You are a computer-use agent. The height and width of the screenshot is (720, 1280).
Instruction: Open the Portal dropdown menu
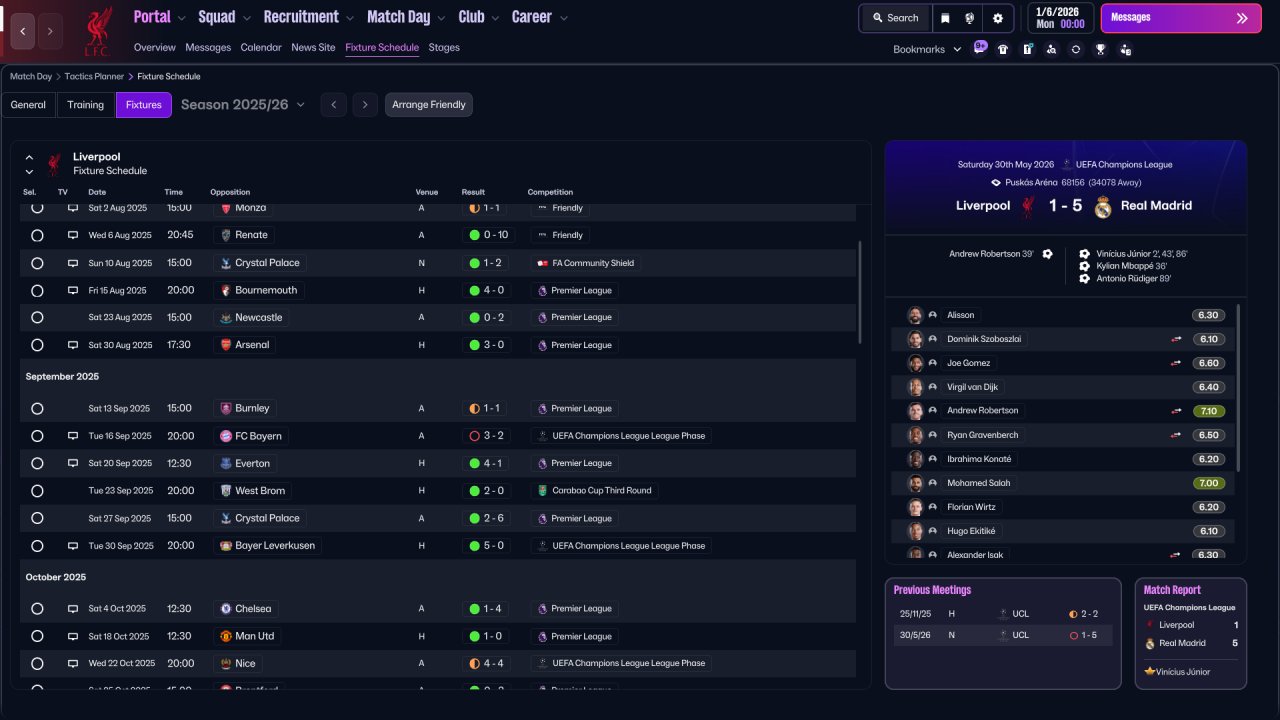point(160,17)
